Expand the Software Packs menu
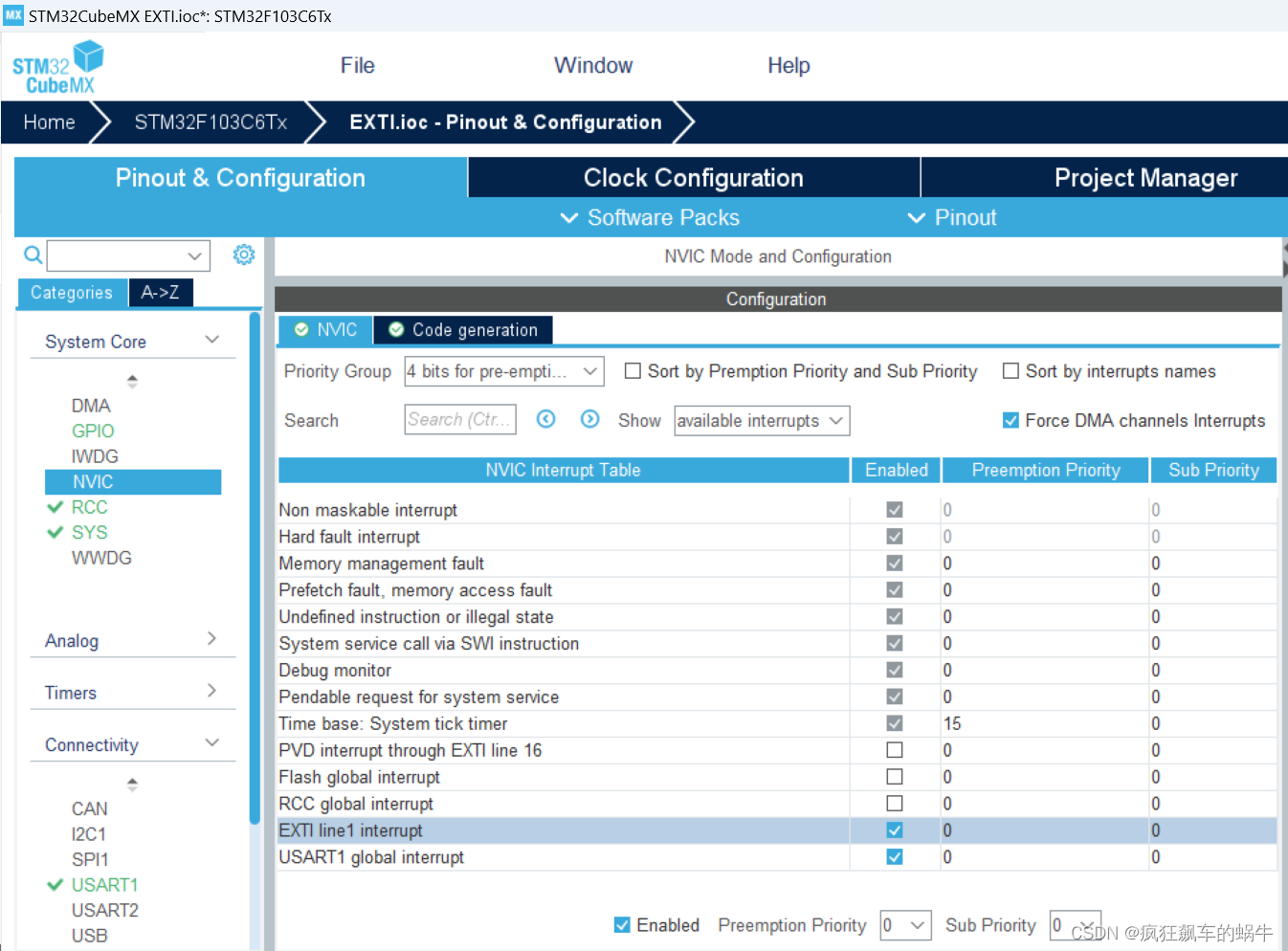Screen dimensions: 1288x951 (650, 217)
